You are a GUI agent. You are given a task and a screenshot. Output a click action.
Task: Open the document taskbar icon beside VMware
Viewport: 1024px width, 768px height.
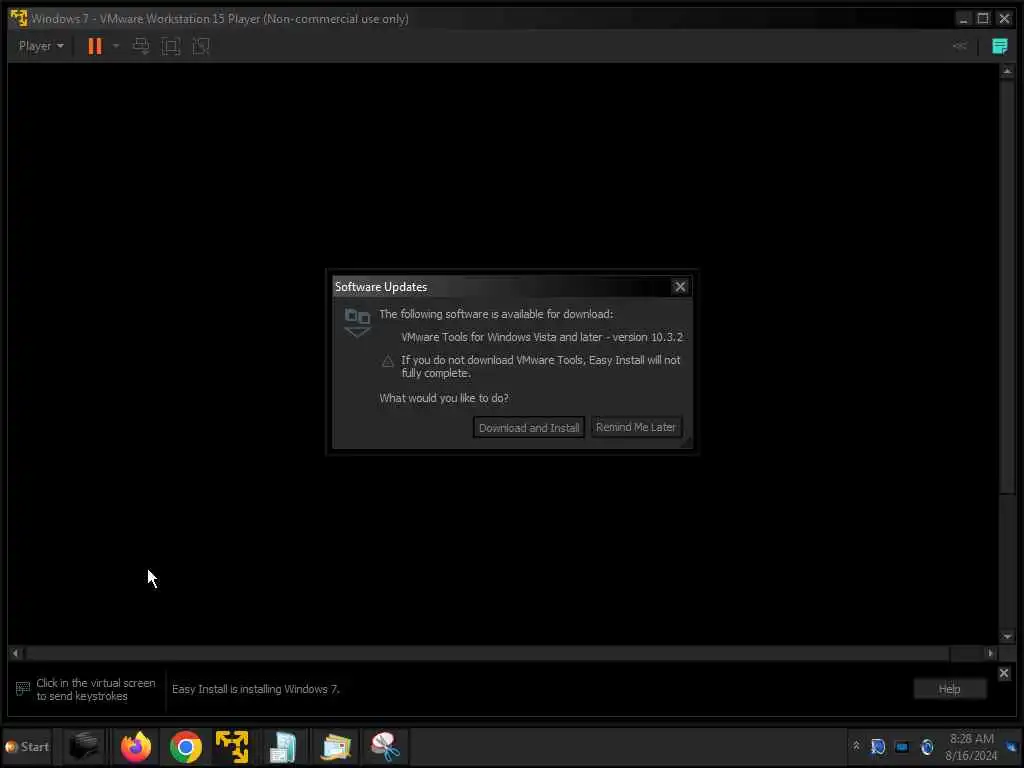pyautogui.click(x=283, y=746)
